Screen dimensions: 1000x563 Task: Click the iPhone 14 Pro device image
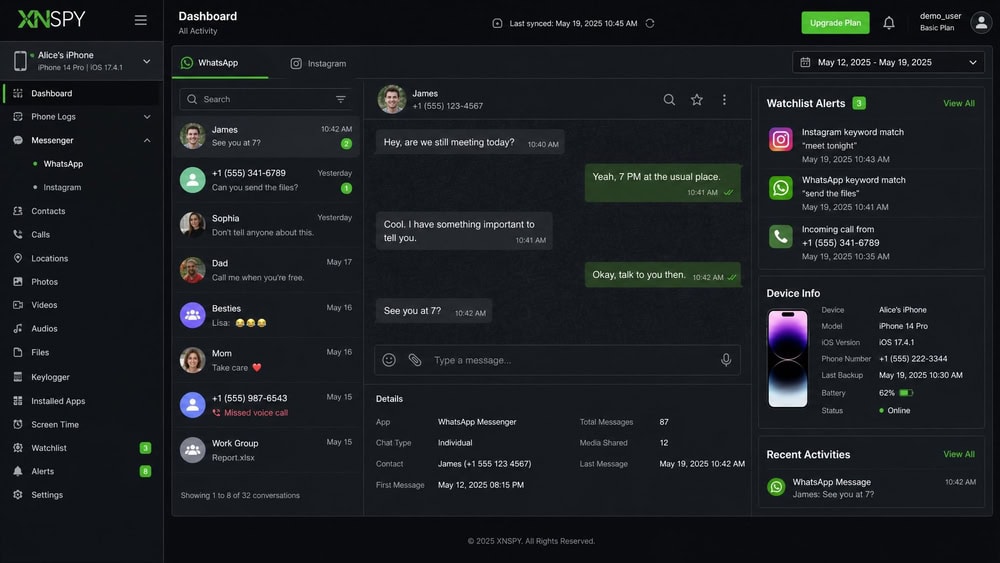tap(788, 358)
